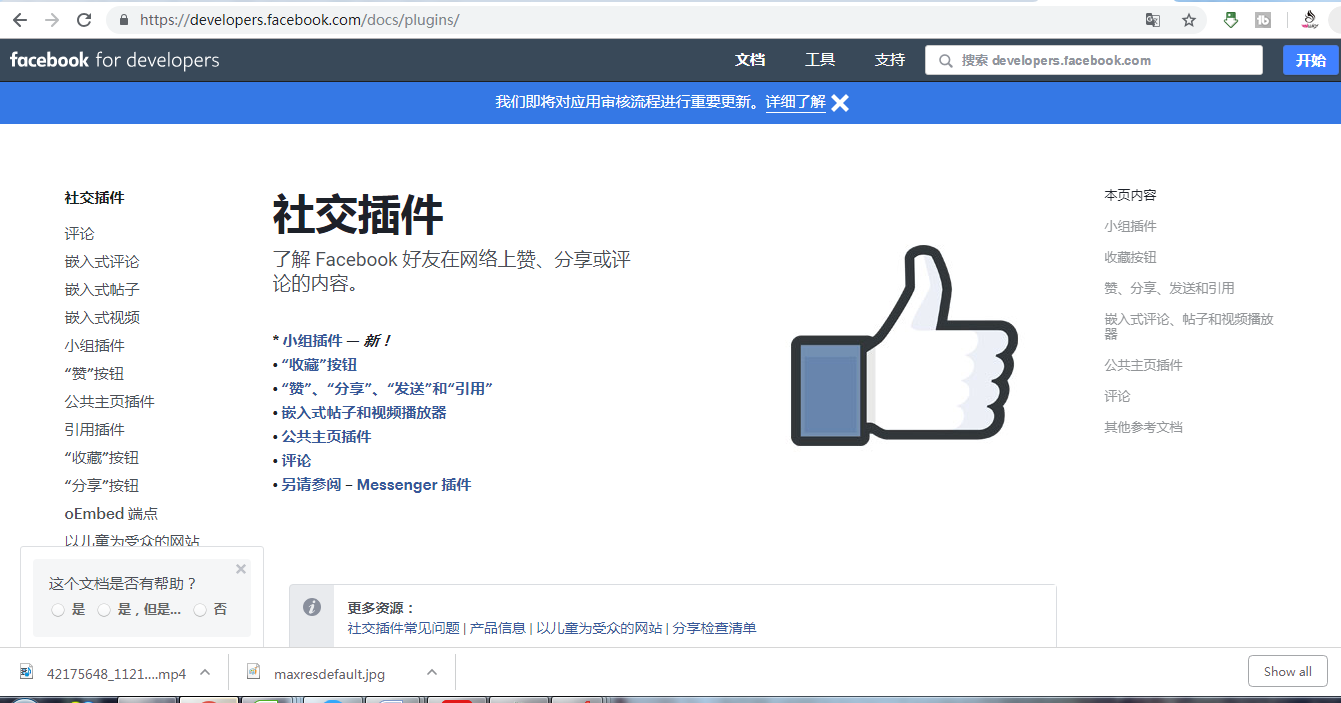
Task: Expand options for maxresdefault.jpg download
Action: pyautogui.click(x=432, y=673)
